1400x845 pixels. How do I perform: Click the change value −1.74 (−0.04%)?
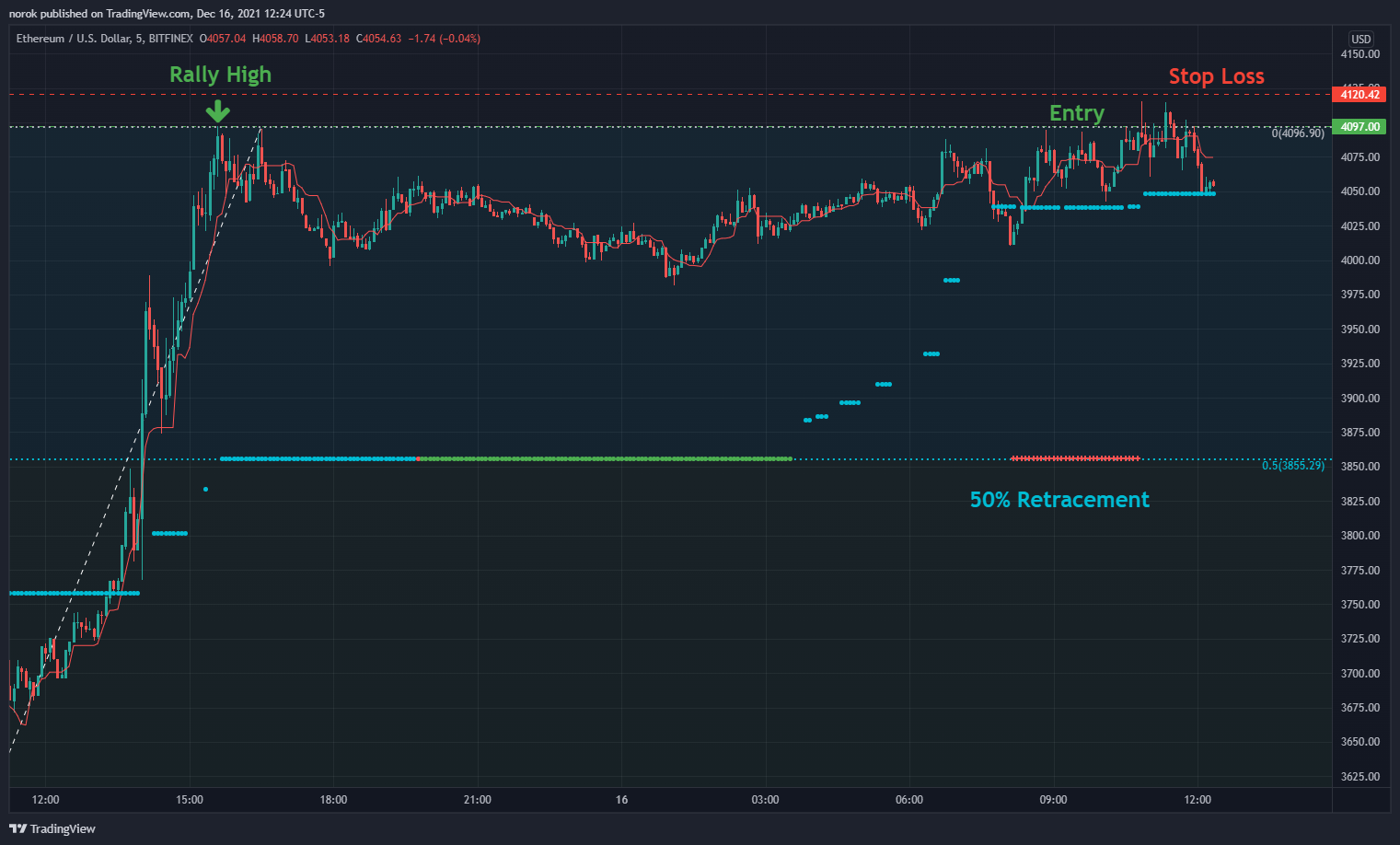[x=443, y=39]
